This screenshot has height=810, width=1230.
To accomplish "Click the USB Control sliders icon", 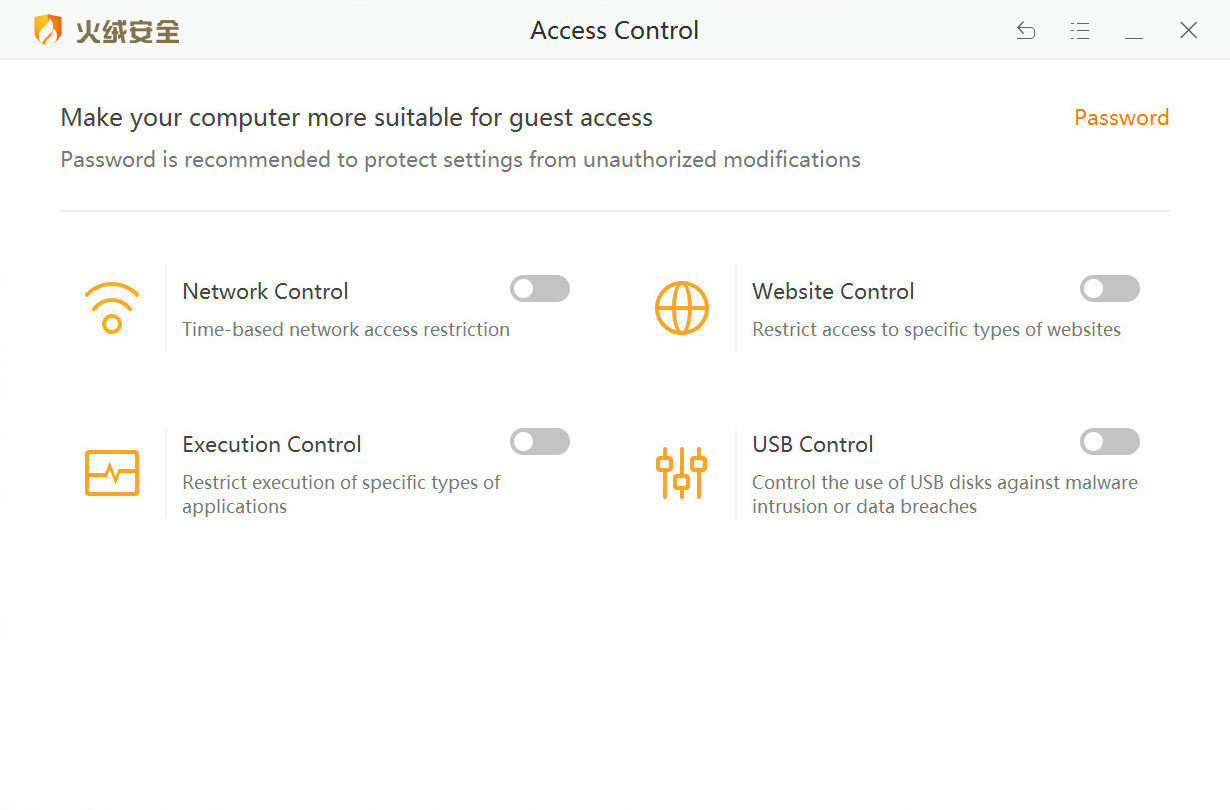I will click(x=682, y=473).
